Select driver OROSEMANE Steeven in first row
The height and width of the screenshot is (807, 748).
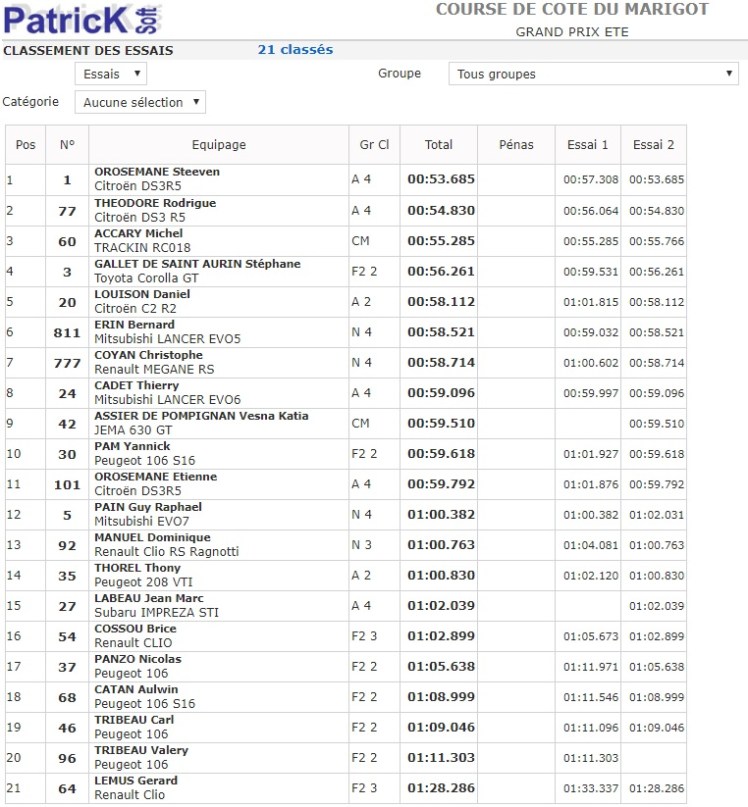pos(157,172)
